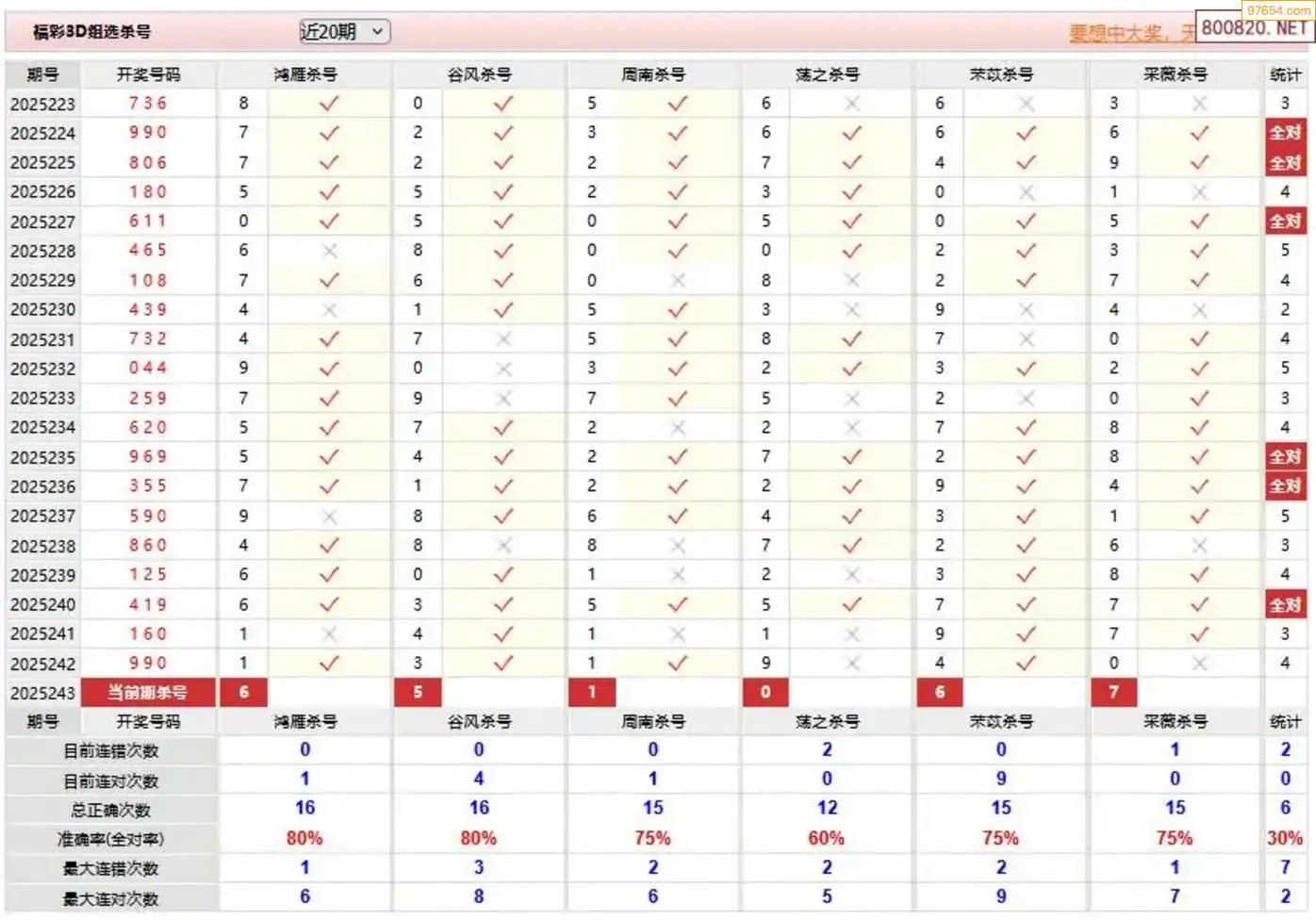Click the 福彩3D组选杀号 page title
Screen dimensions: 1316x920
click(91, 32)
